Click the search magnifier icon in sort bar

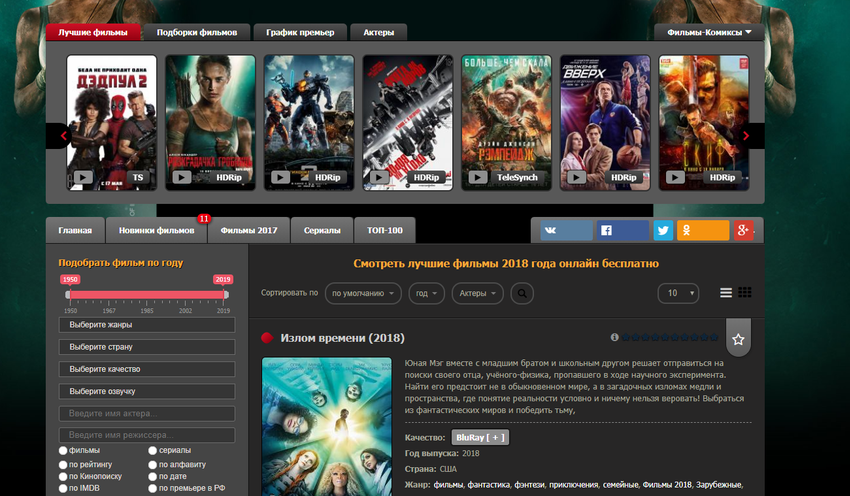coord(522,293)
